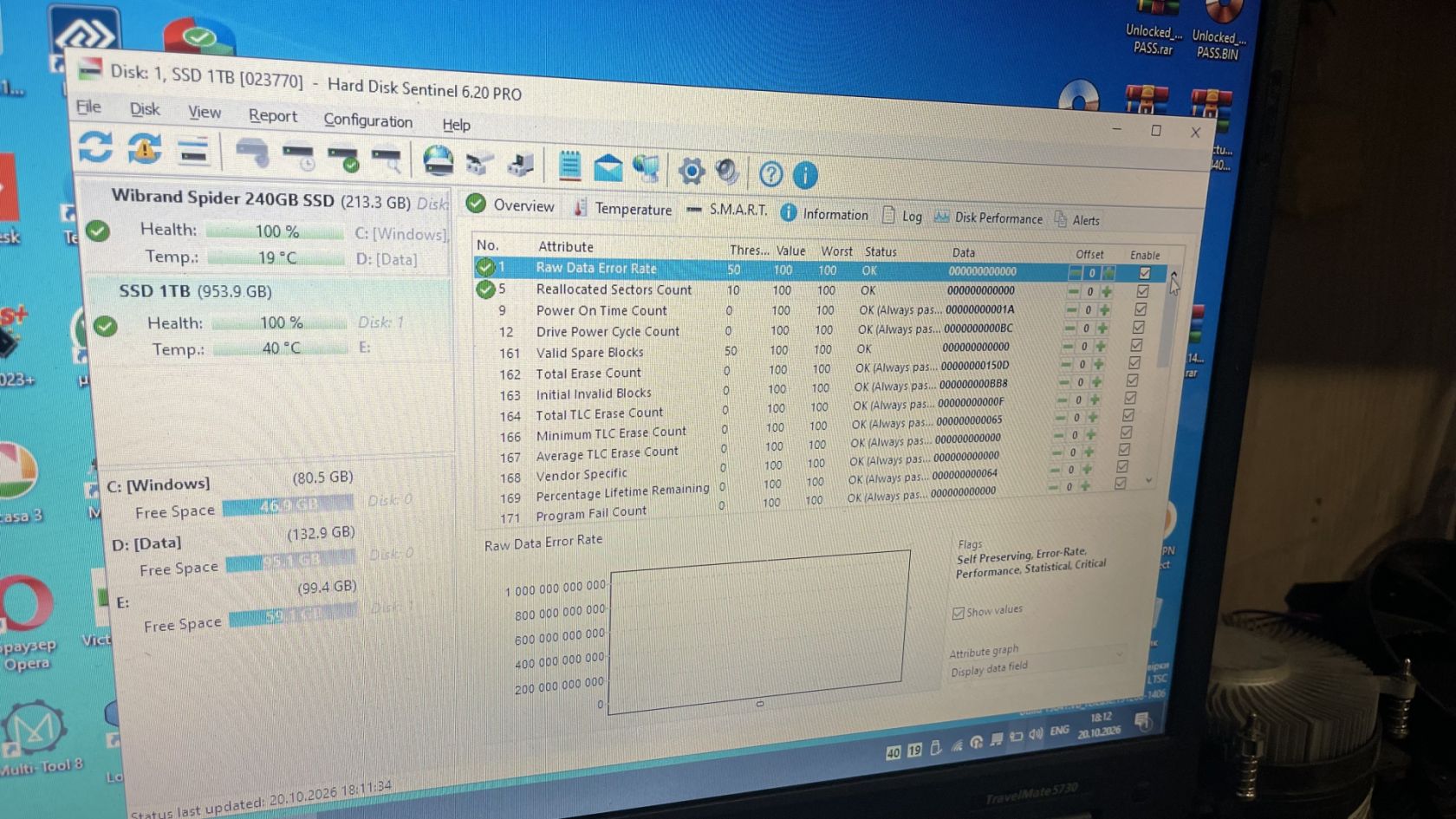Viewport: 1456px width, 819px height.
Task: Click the three-lines disk list toolbar icon
Action: click(x=193, y=152)
